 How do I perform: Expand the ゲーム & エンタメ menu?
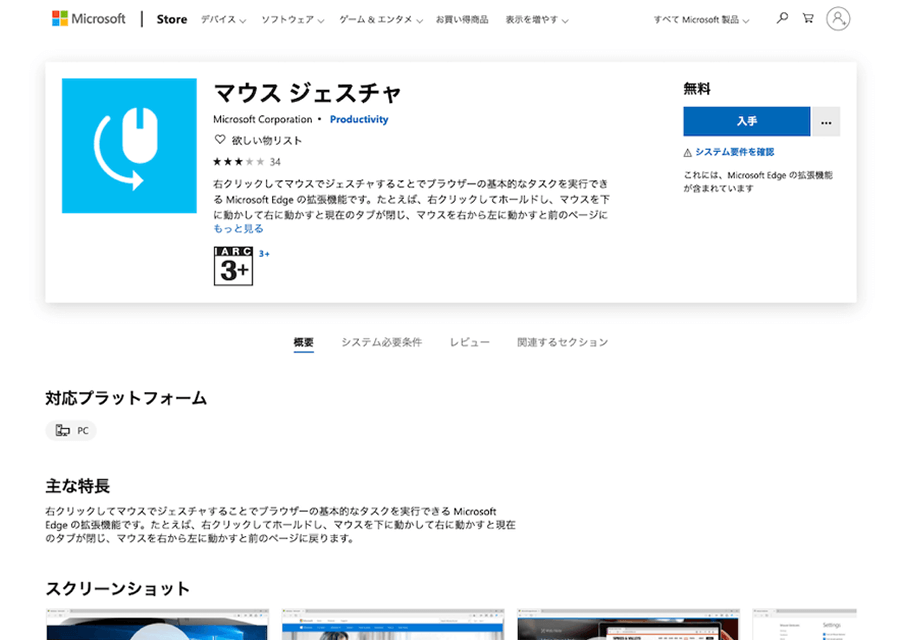pos(381,20)
